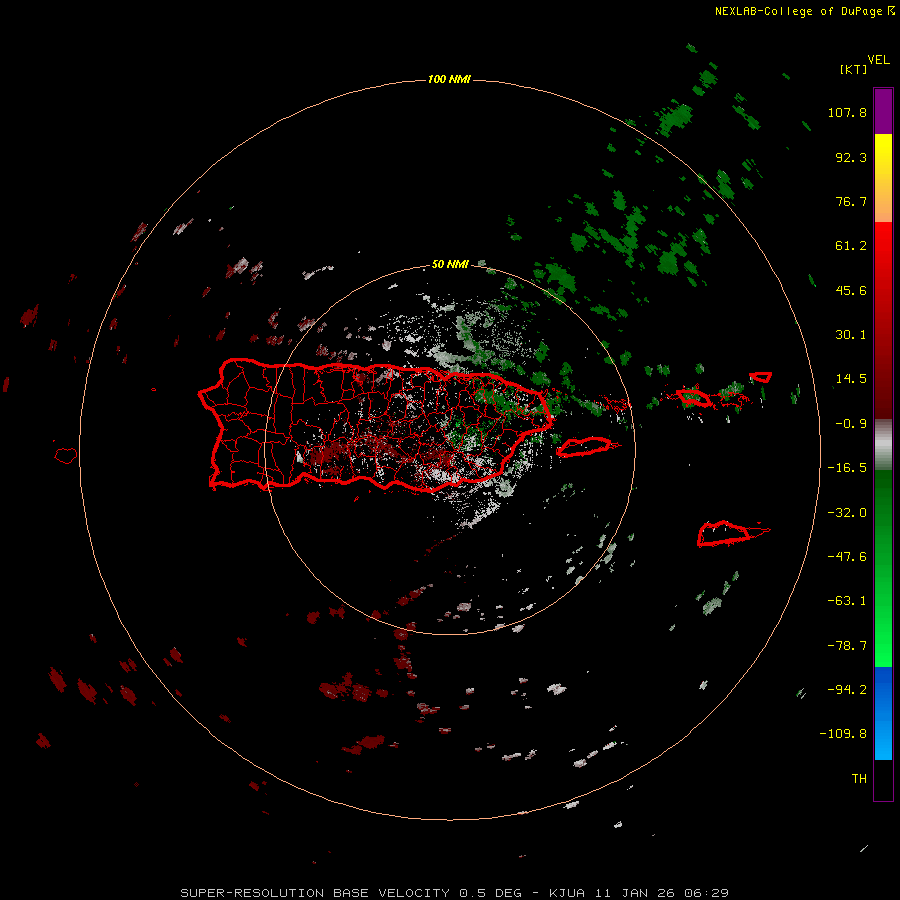This screenshot has width=900, height=900.
Task: Click the TH legend label
Action: [859, 779]
